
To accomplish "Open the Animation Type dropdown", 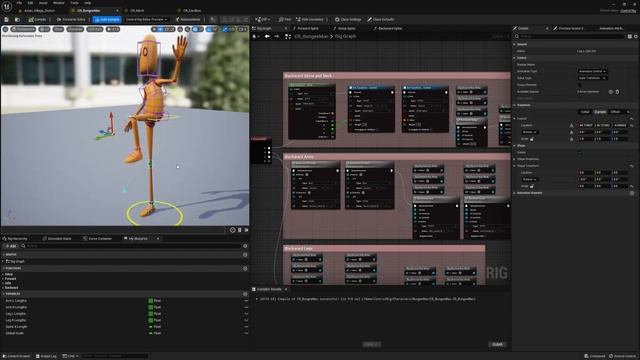I will tap(592, 71).
